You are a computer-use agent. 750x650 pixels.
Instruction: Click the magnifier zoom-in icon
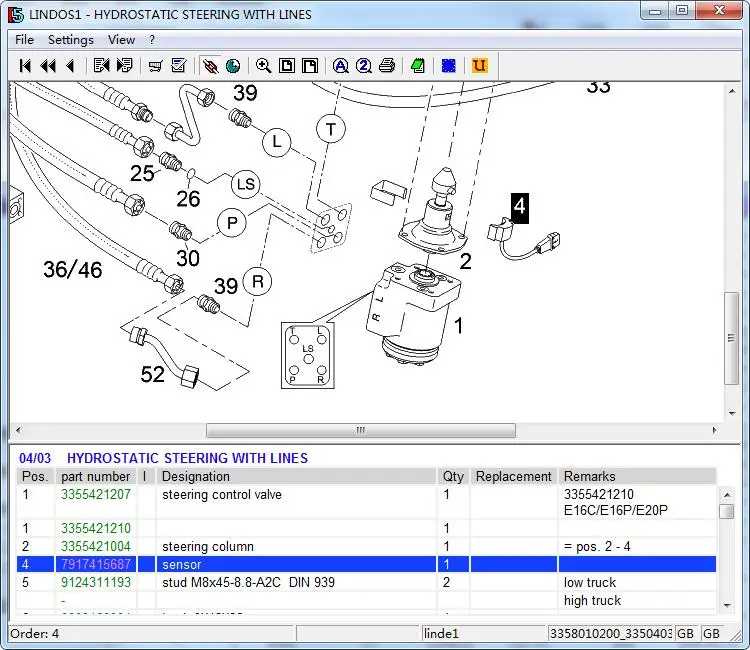[x=263, y=66]
